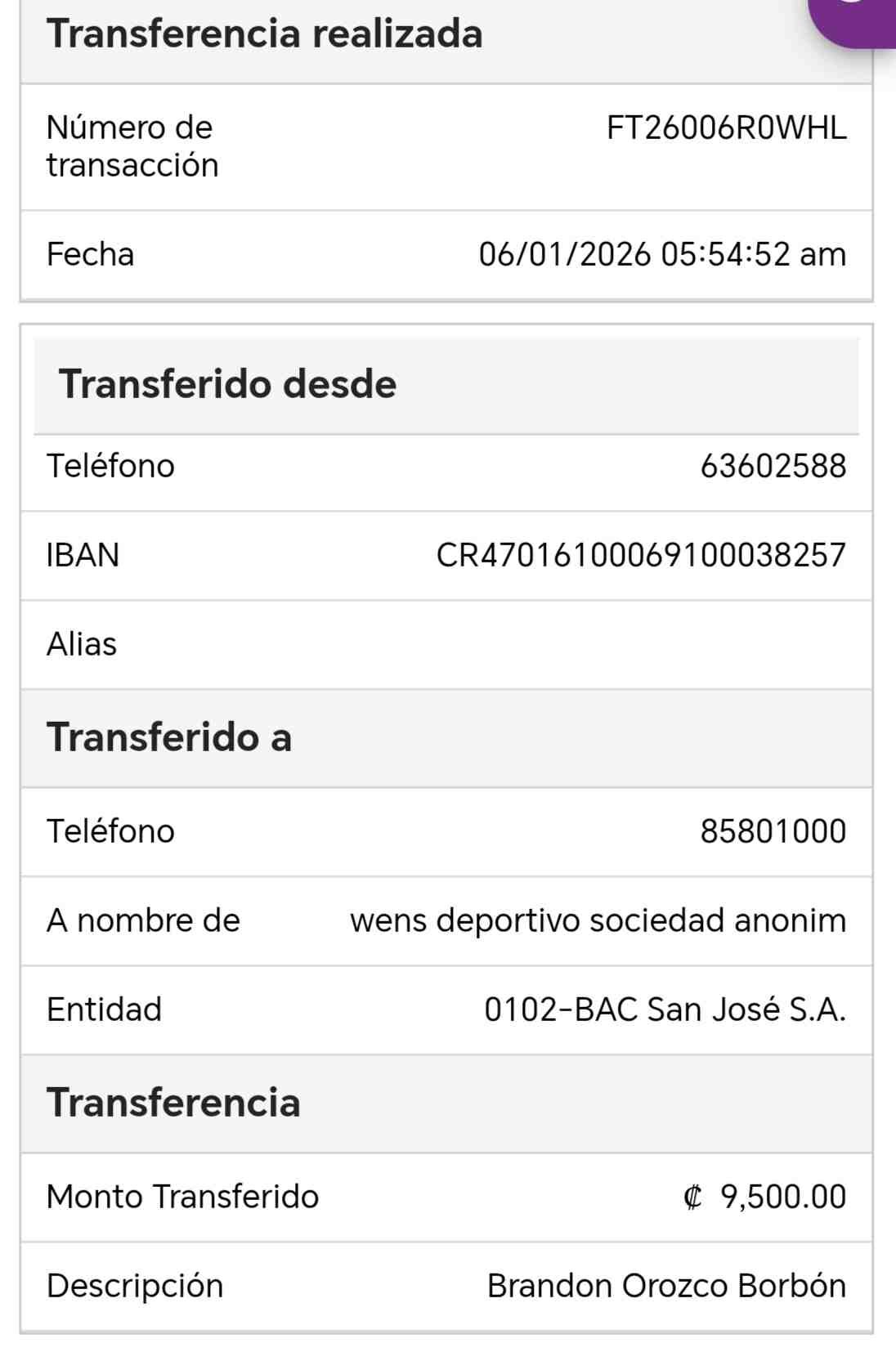This screenshot has width=896, height=1361.
Task: Click the empty Alias row
Action: coord(446,644)
